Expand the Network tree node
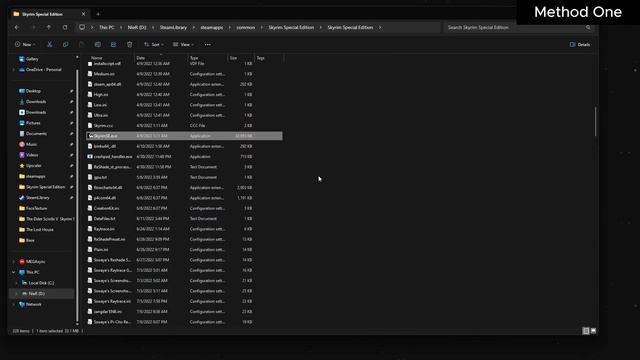 tap(14, 304)
